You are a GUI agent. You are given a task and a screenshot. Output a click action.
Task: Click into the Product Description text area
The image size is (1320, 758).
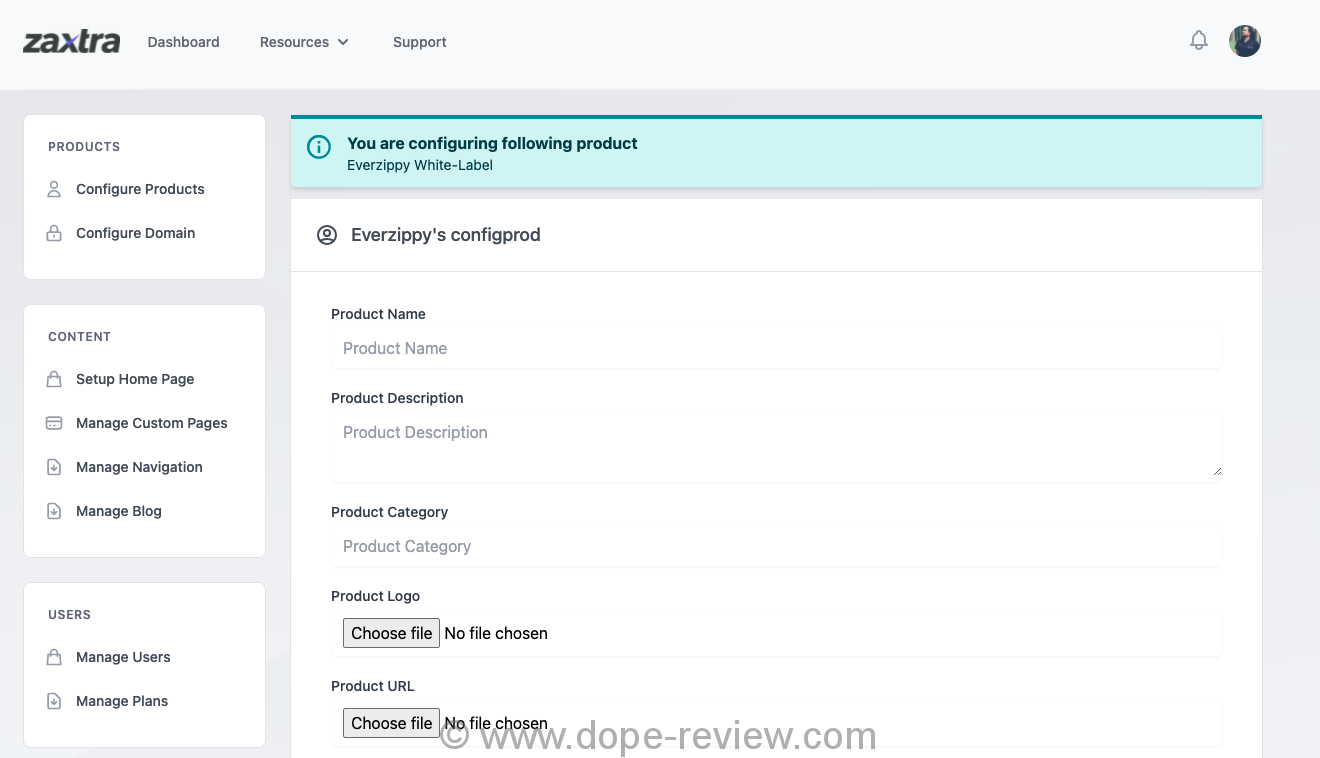click(x=776, y=447)
